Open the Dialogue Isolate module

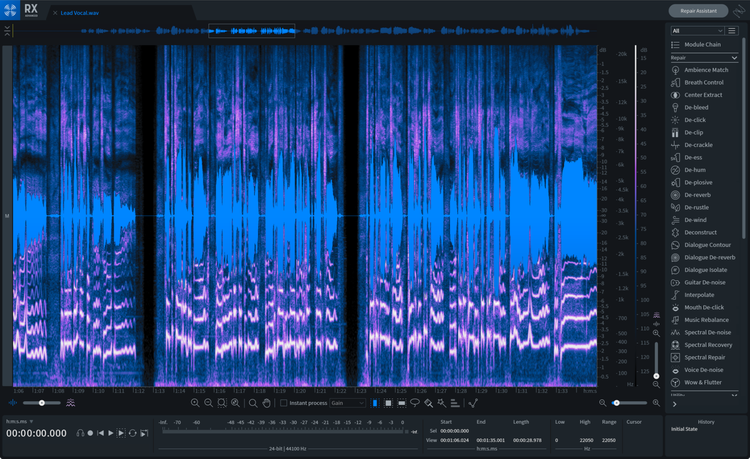coord(705,270)
